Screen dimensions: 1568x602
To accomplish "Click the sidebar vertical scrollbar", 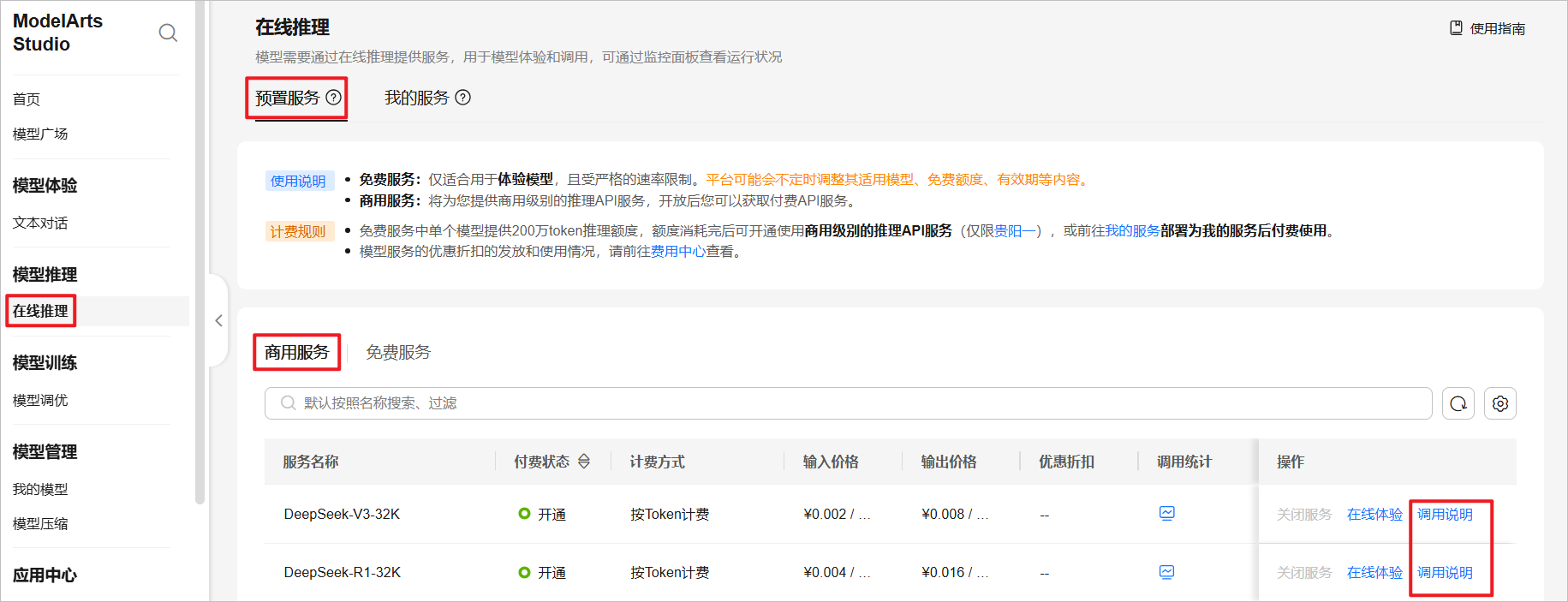I will point(200,257).
